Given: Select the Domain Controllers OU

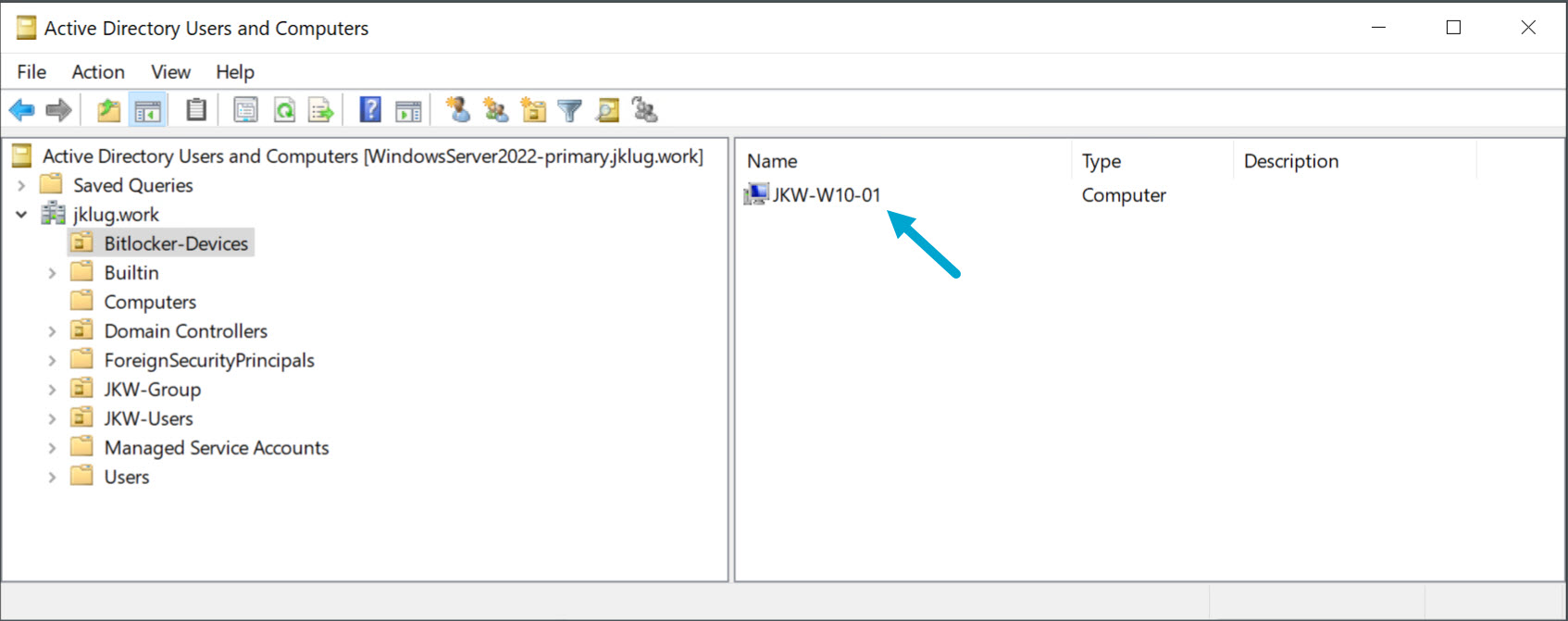Looking at the screenshot, I should click(186, 331).
